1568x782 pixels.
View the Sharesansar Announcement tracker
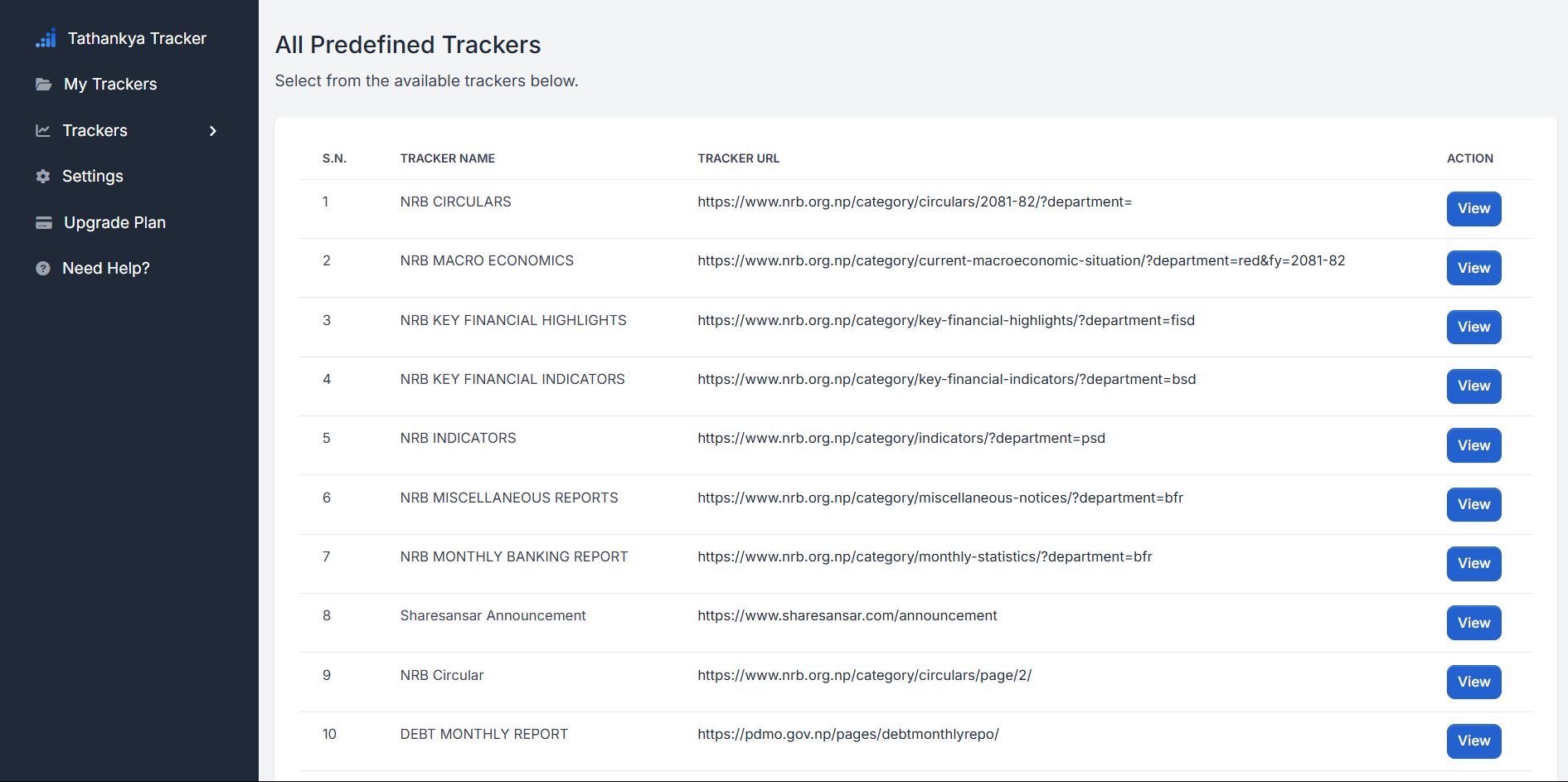[x=1473, y=623]
